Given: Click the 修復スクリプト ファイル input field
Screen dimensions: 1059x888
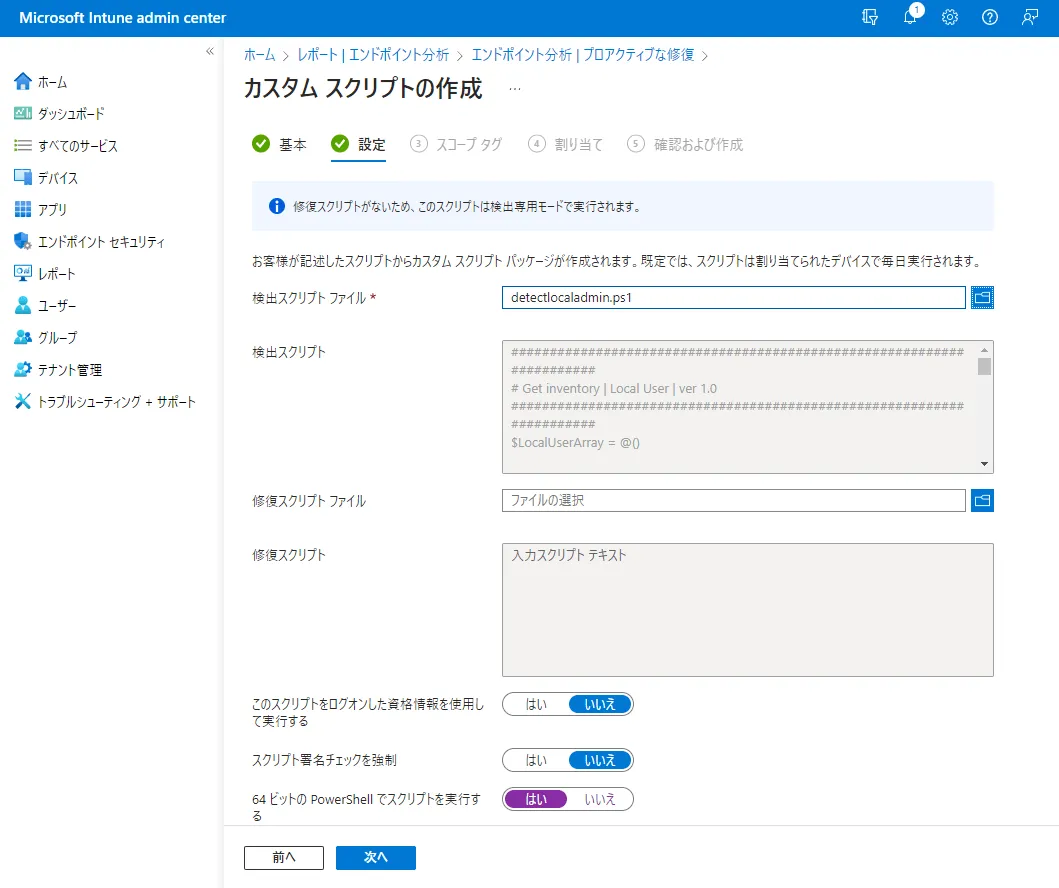Looking at the screenshot, I should pyautogui.click(x=733, y=501).
